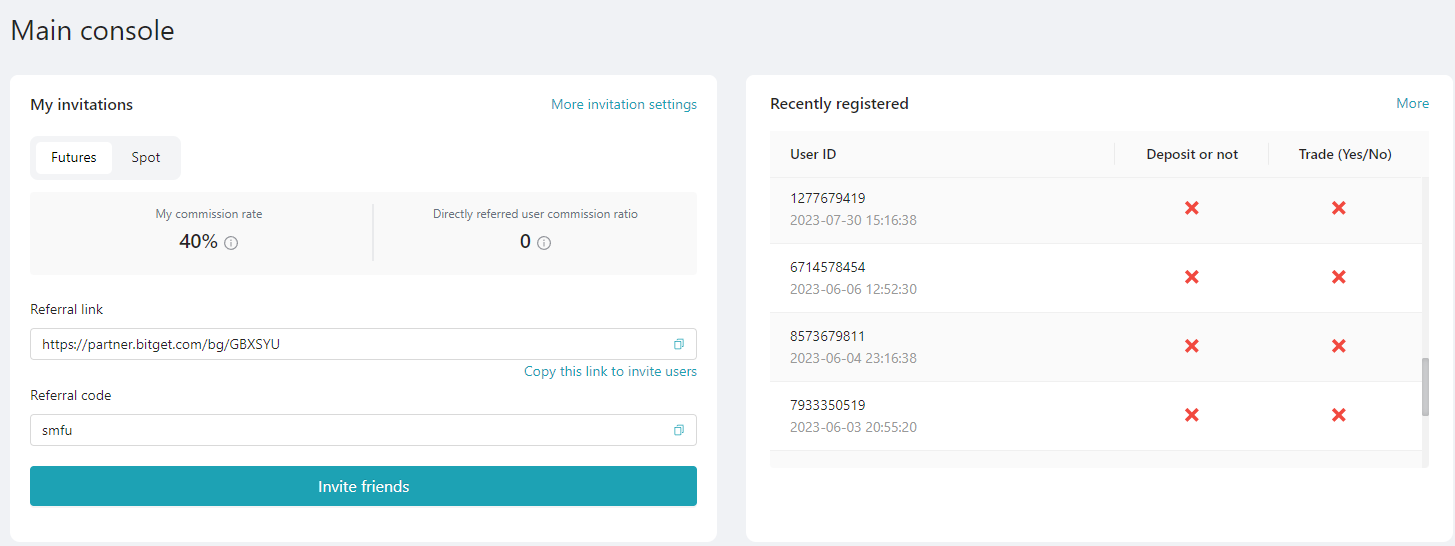
Task: Click the referral link text field
Action: click(x=363, y=344)
